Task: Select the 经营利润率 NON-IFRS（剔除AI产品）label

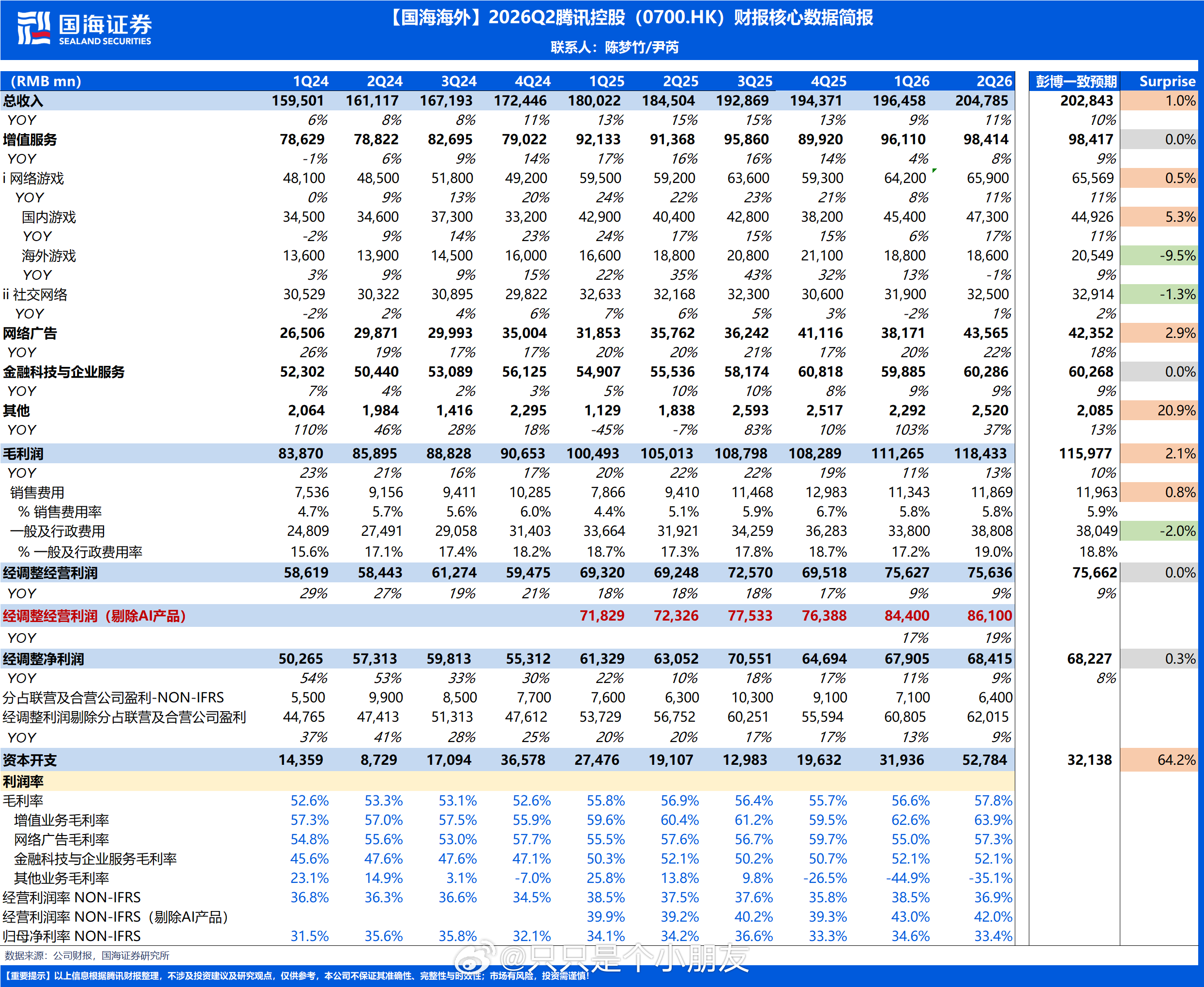Action: point(116,917)
